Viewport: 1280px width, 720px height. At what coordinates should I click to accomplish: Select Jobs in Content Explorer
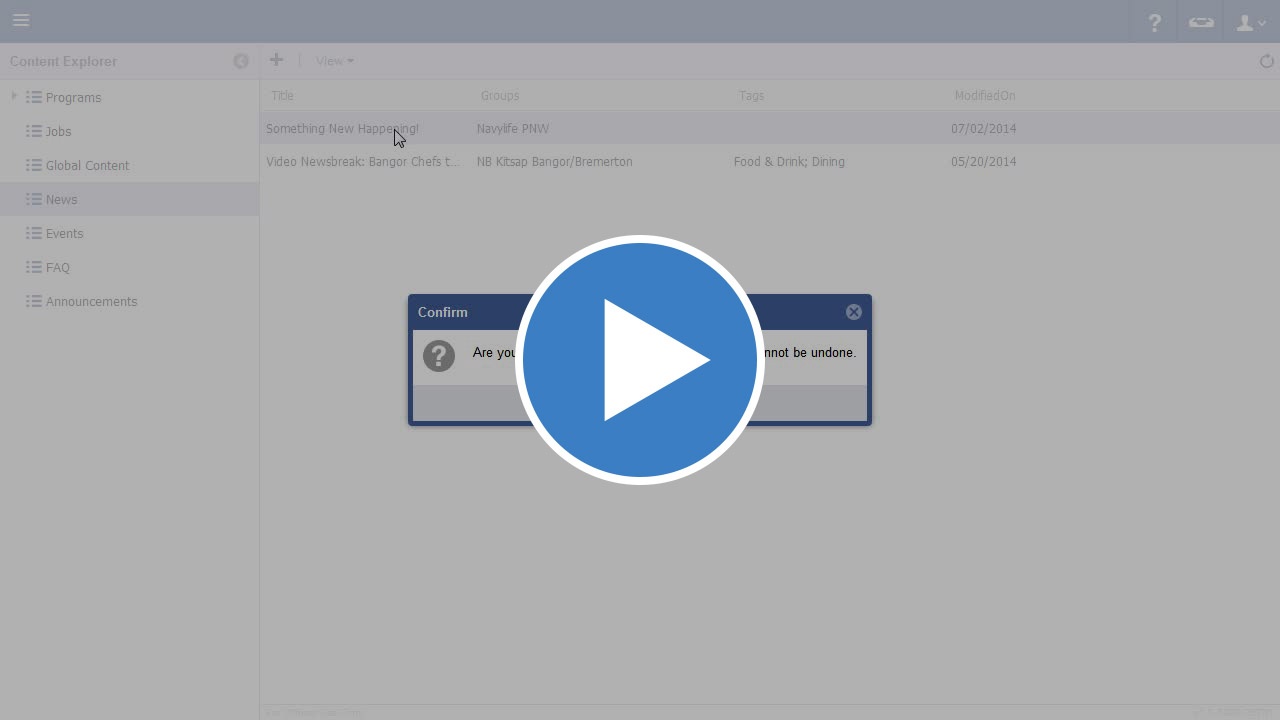[x=58, y=131]
